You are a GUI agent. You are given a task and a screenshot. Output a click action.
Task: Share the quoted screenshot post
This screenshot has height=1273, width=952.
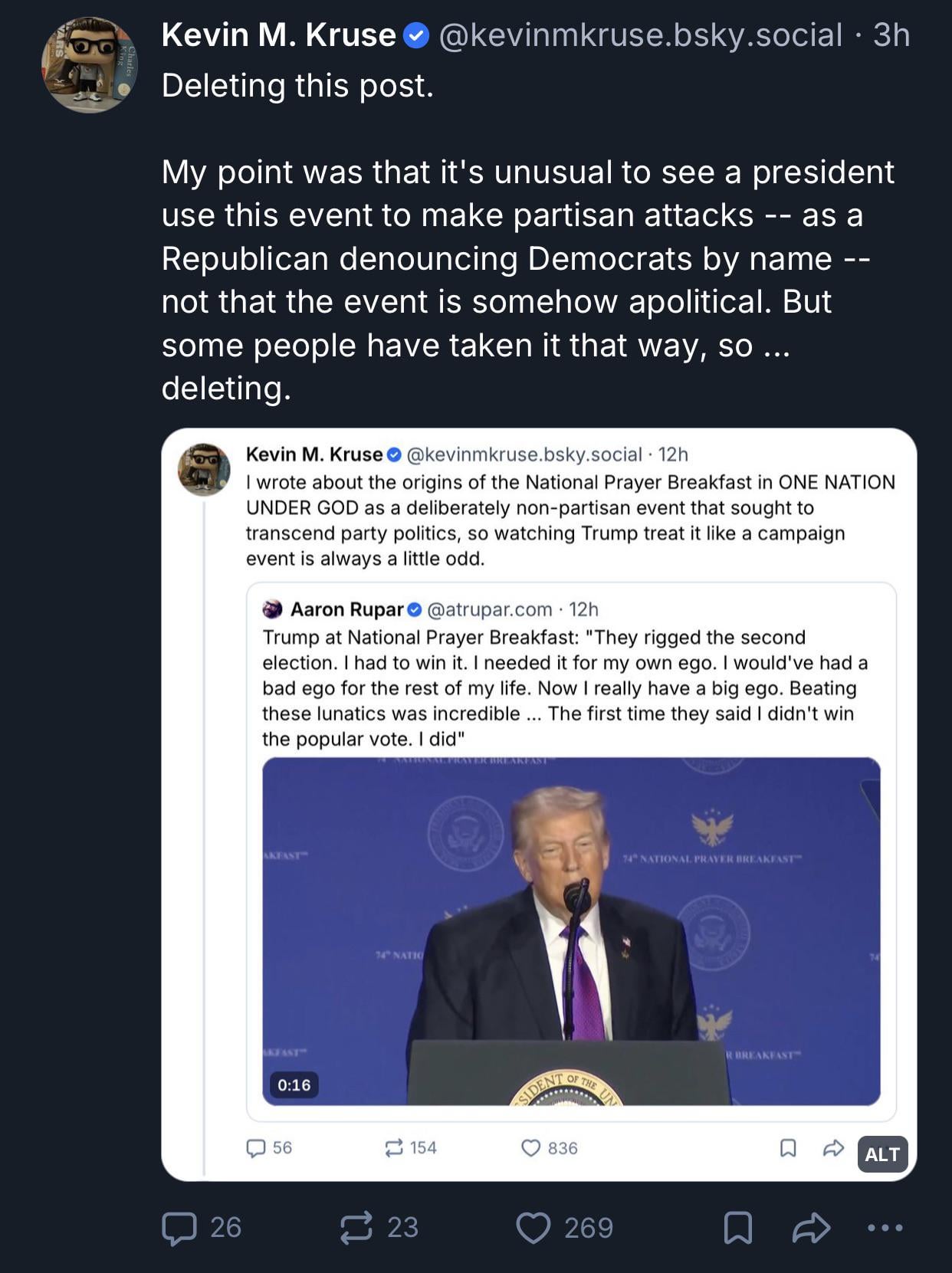click(x=833, y=1147)
